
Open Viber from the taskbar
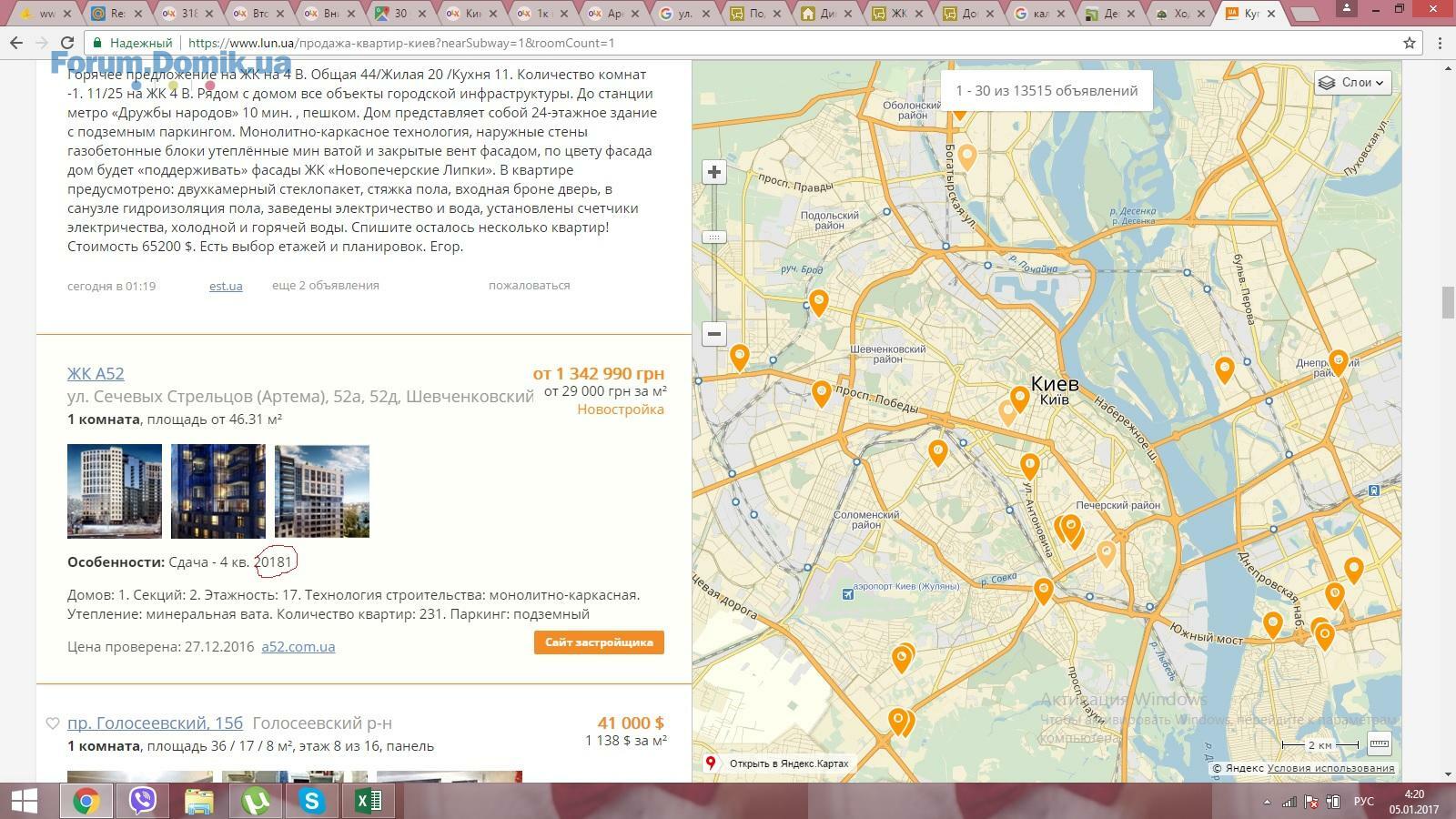142,802
